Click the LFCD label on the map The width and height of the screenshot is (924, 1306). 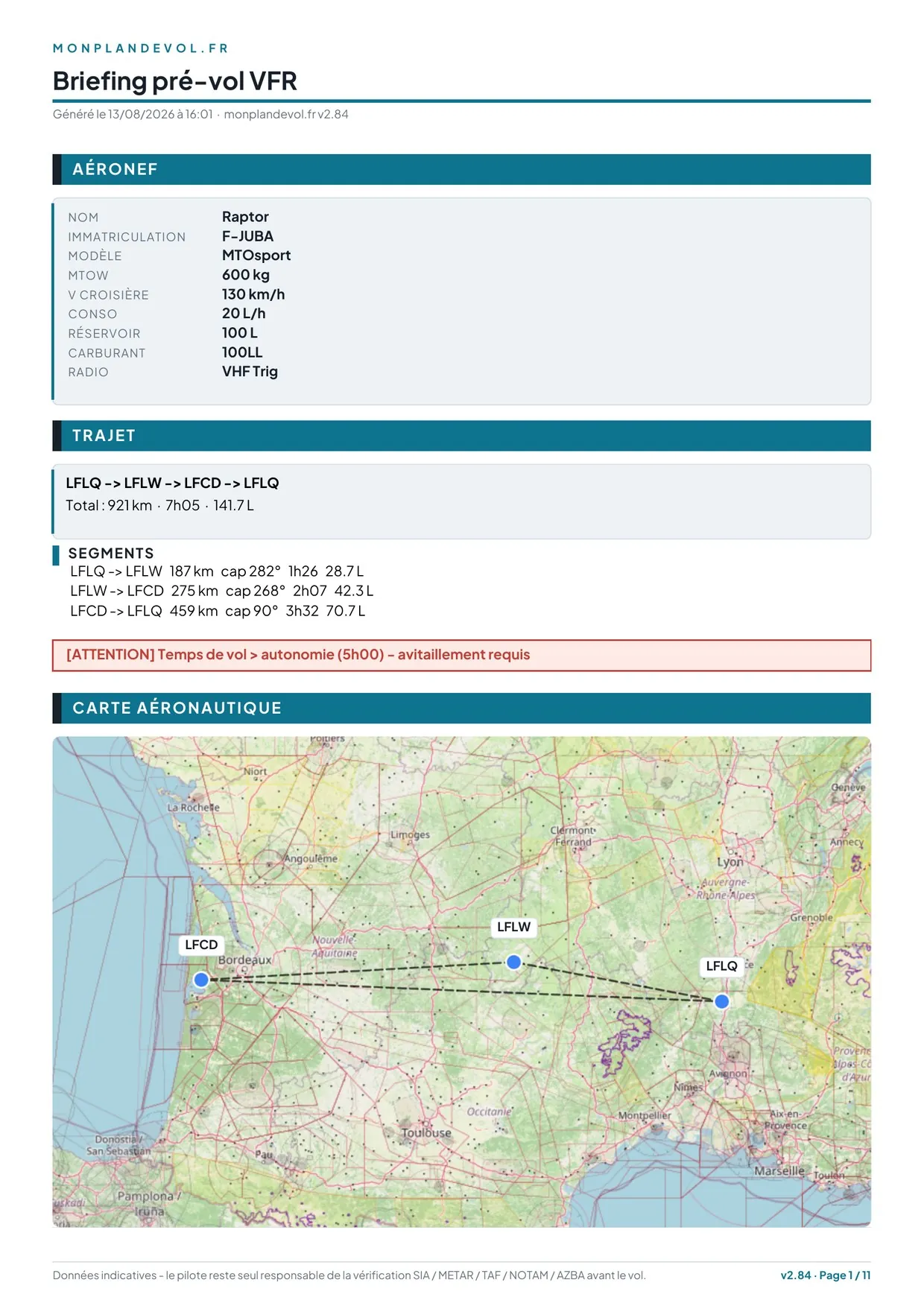[201, 945]
